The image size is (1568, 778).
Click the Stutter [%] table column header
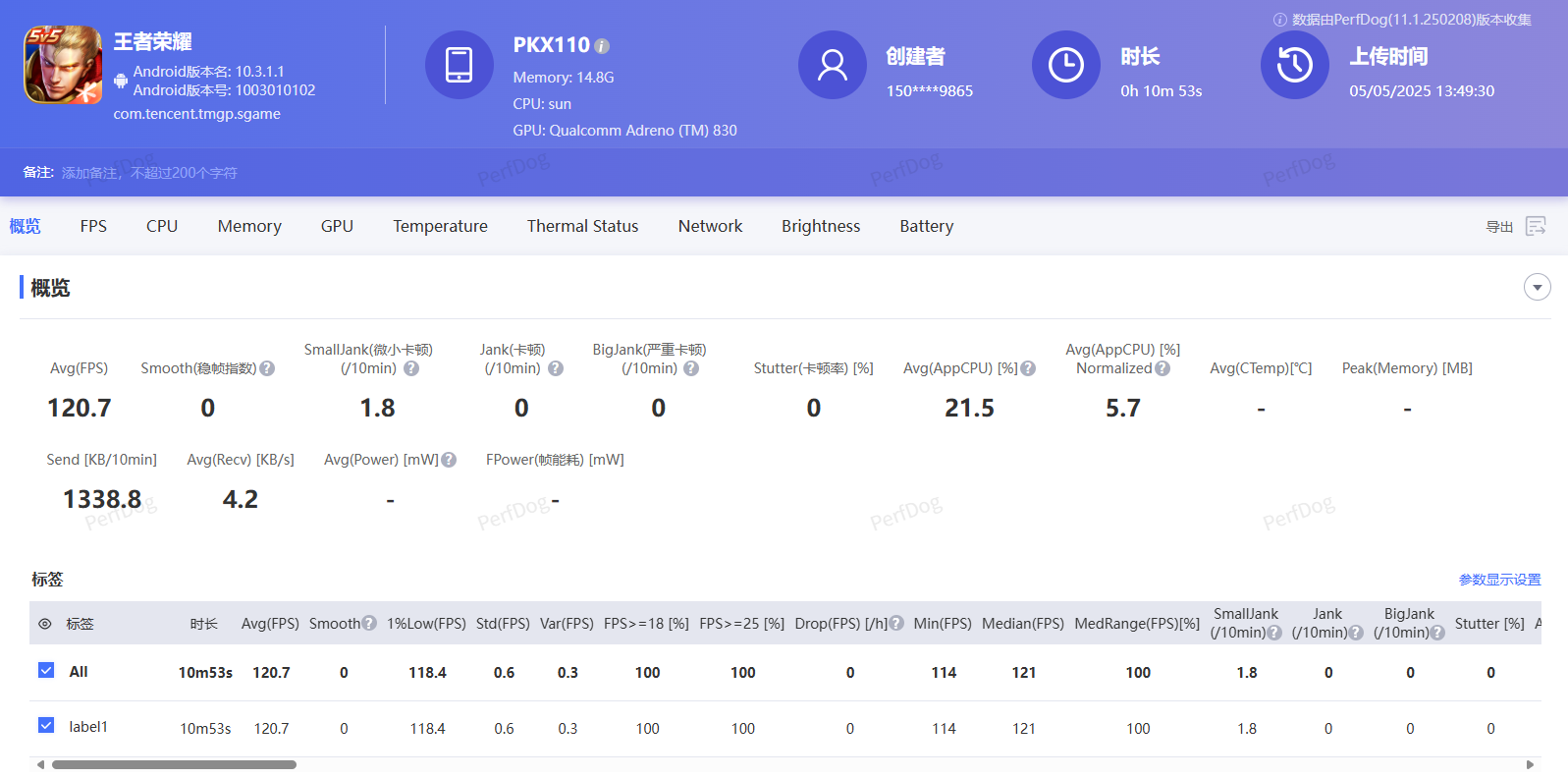coord(1489,623)
